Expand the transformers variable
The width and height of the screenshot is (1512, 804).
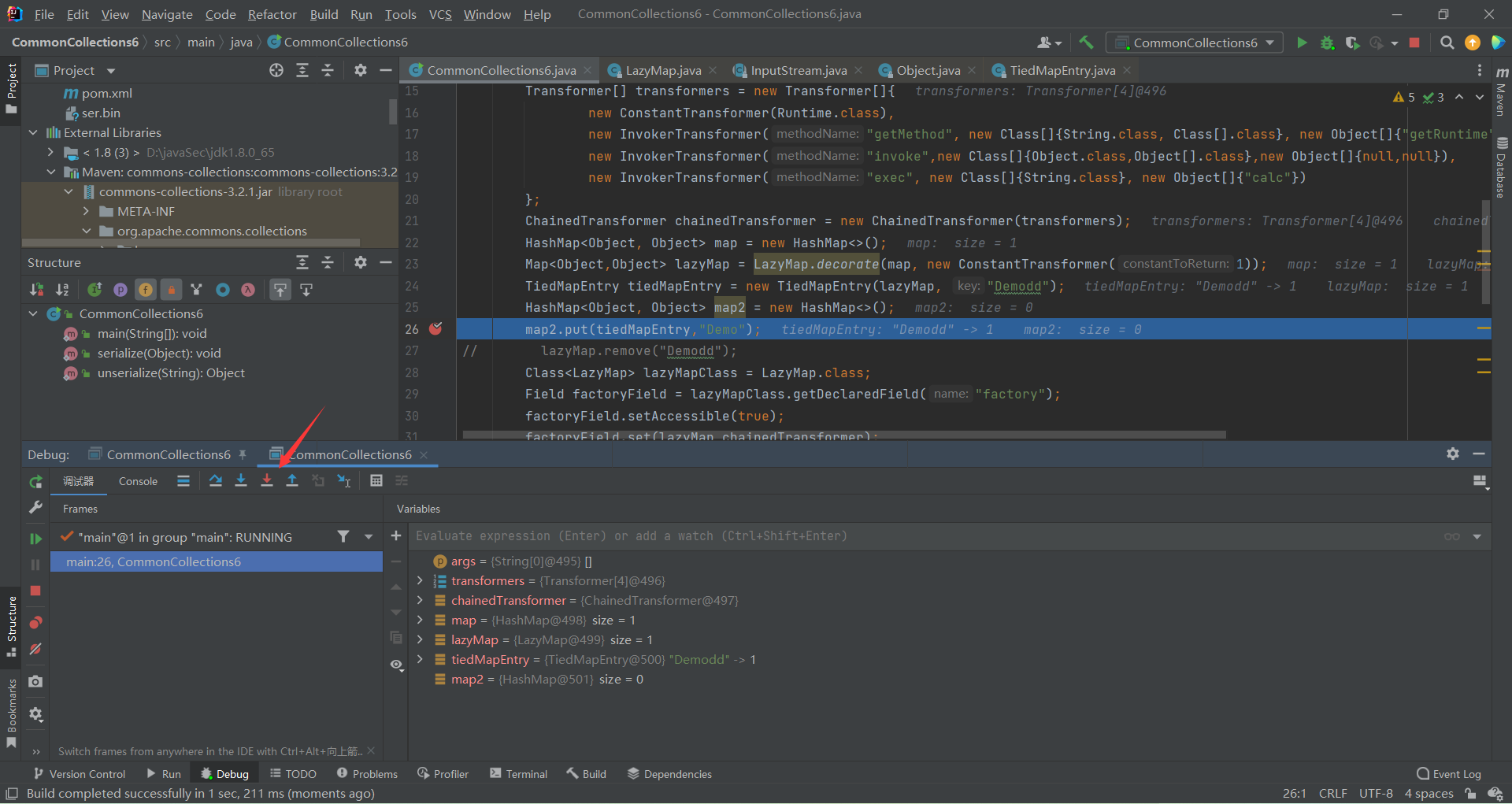[x=420, y=580]
